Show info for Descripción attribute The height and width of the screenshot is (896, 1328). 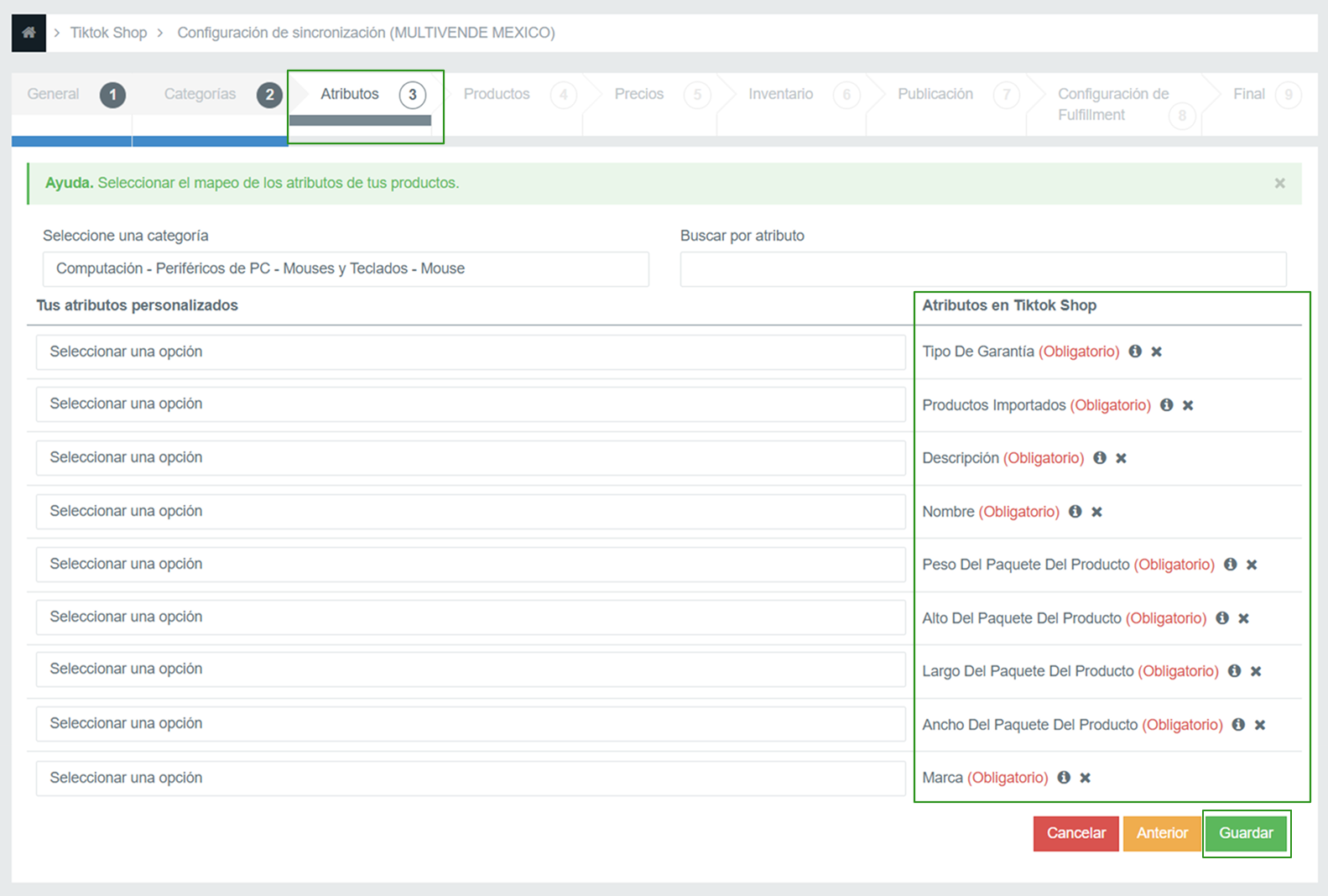[x=1100, y=458]
